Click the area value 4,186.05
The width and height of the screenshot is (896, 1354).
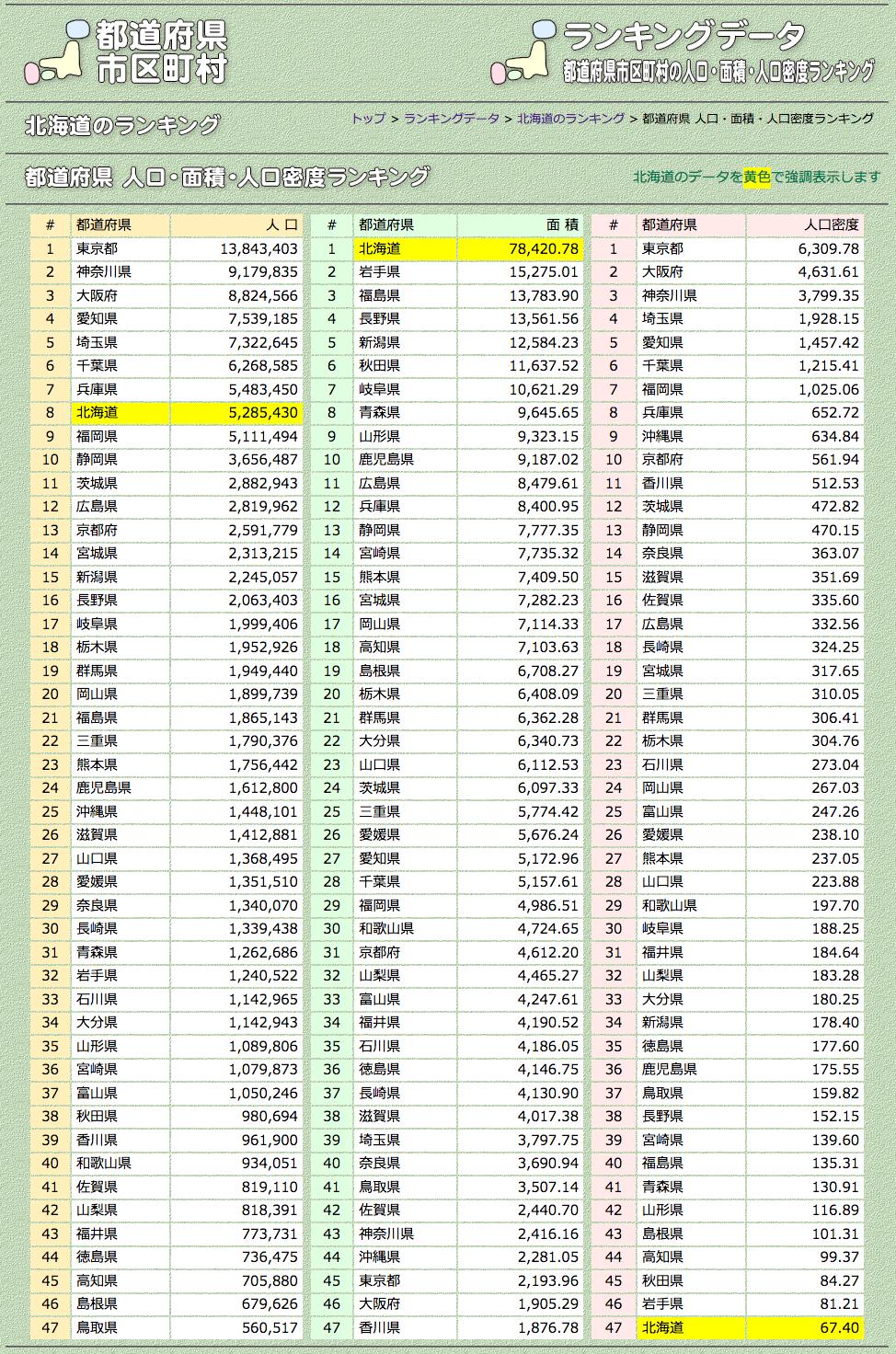click(548, 1046)
